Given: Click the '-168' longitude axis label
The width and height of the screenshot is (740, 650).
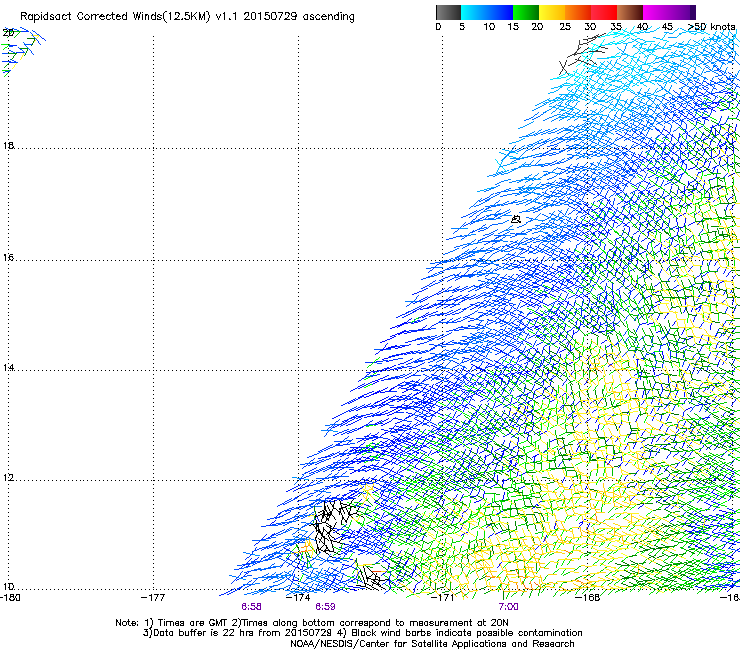Looking at the screenshot, I should point(588,598).
